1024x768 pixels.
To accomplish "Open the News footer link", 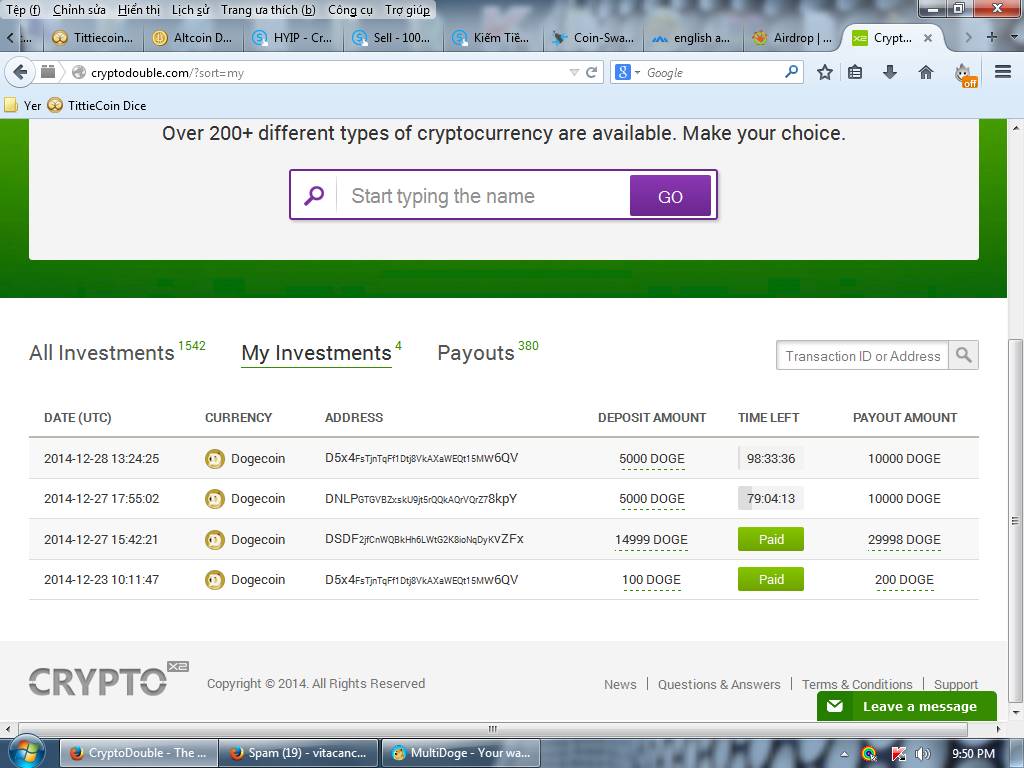I will click(x=620, y=684).
